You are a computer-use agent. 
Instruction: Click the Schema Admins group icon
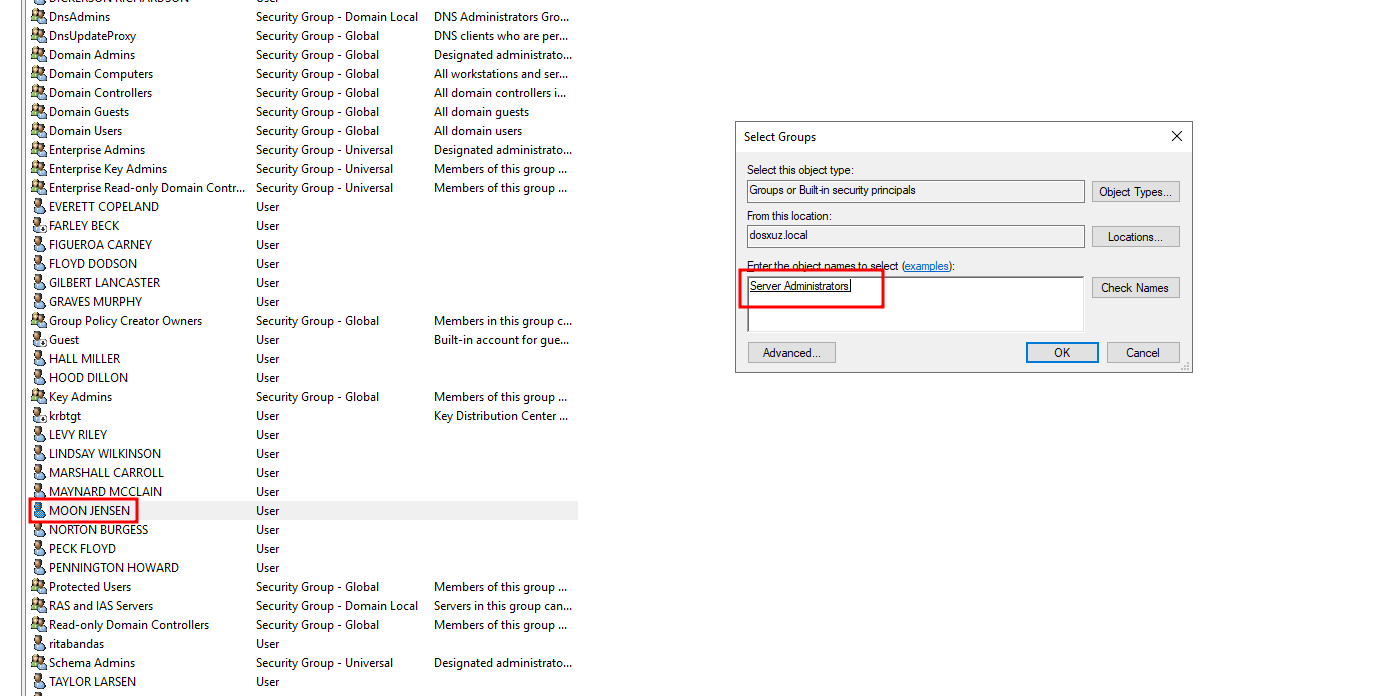39,663
